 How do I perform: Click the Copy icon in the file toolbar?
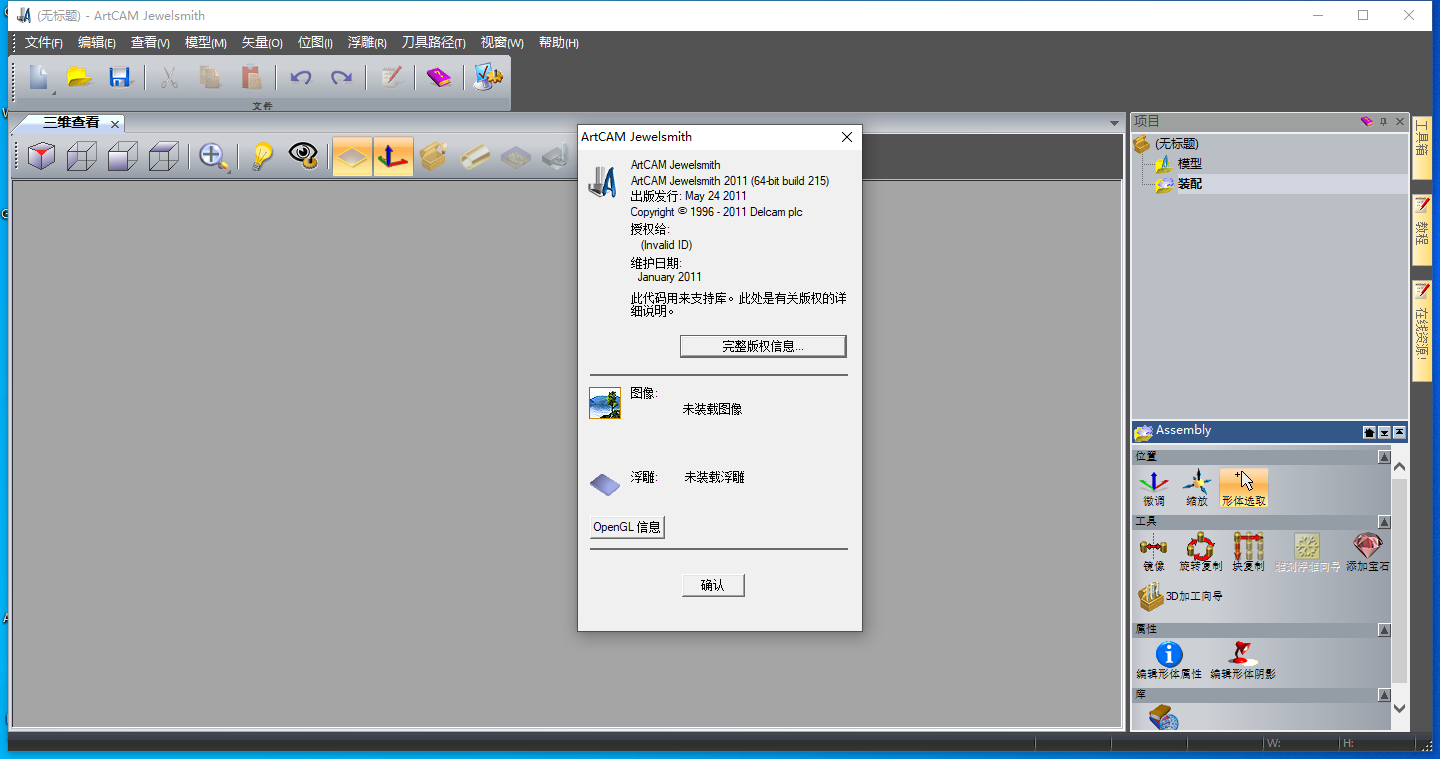tap(210, 77)
